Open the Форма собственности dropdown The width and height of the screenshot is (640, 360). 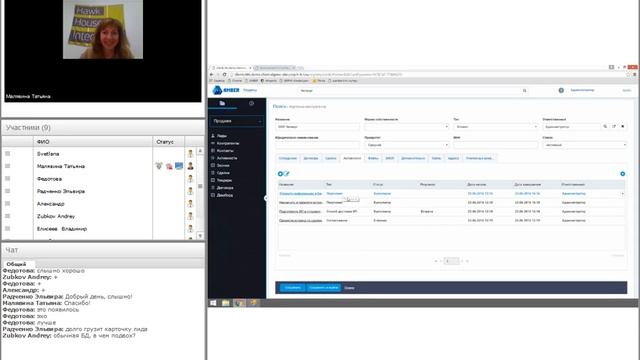(x=407, y=127)
